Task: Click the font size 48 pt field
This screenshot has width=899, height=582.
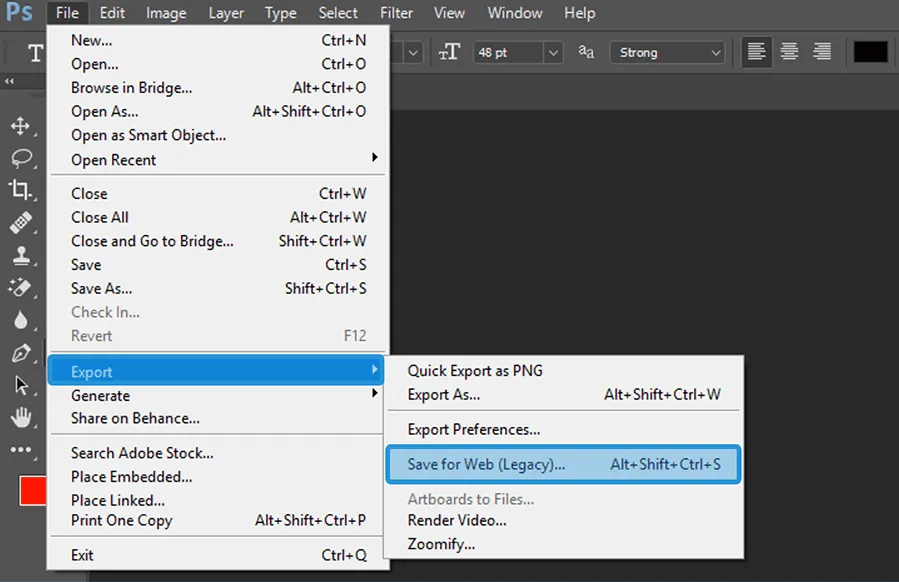Action: [508, 53]
